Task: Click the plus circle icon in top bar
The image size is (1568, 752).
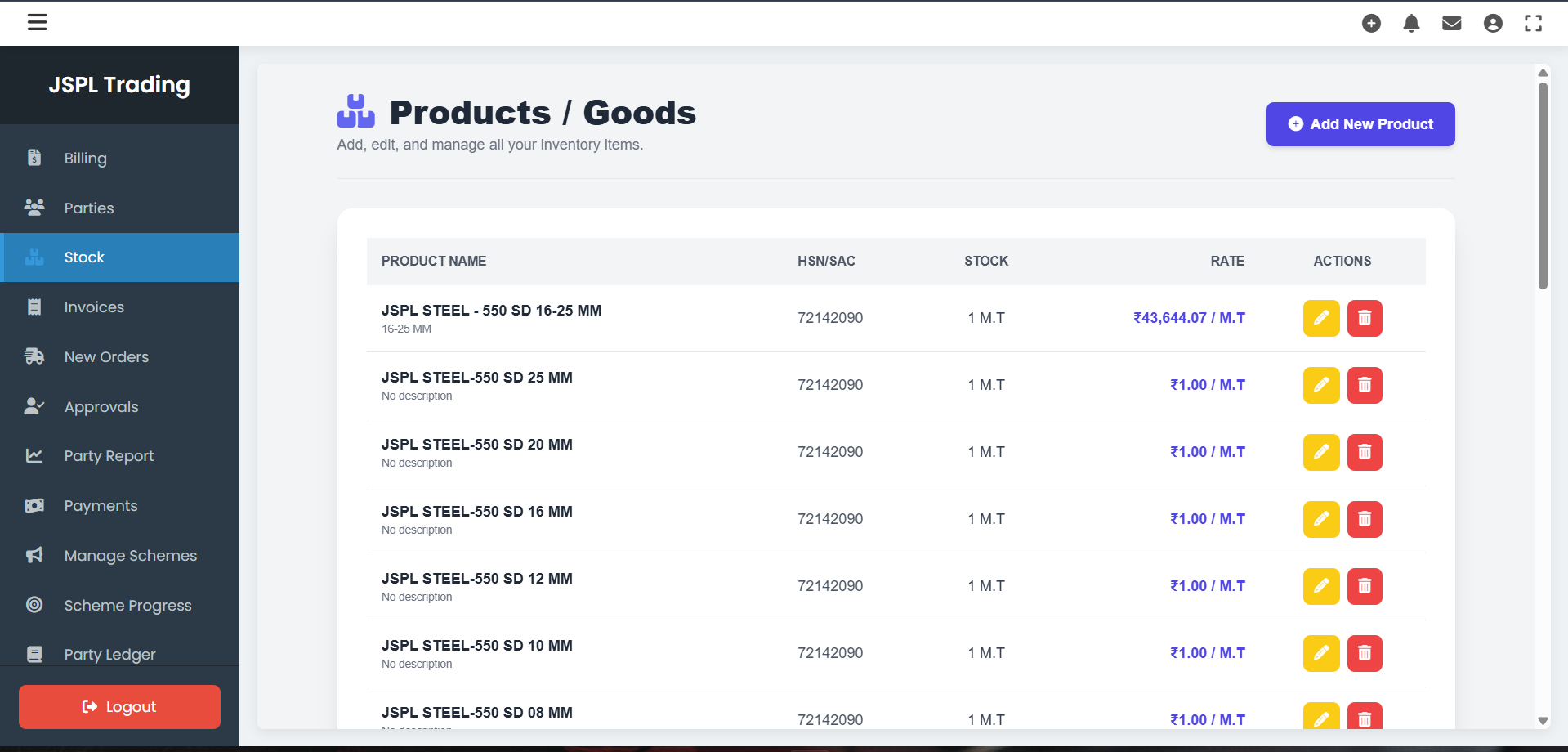Action: 1371,24
